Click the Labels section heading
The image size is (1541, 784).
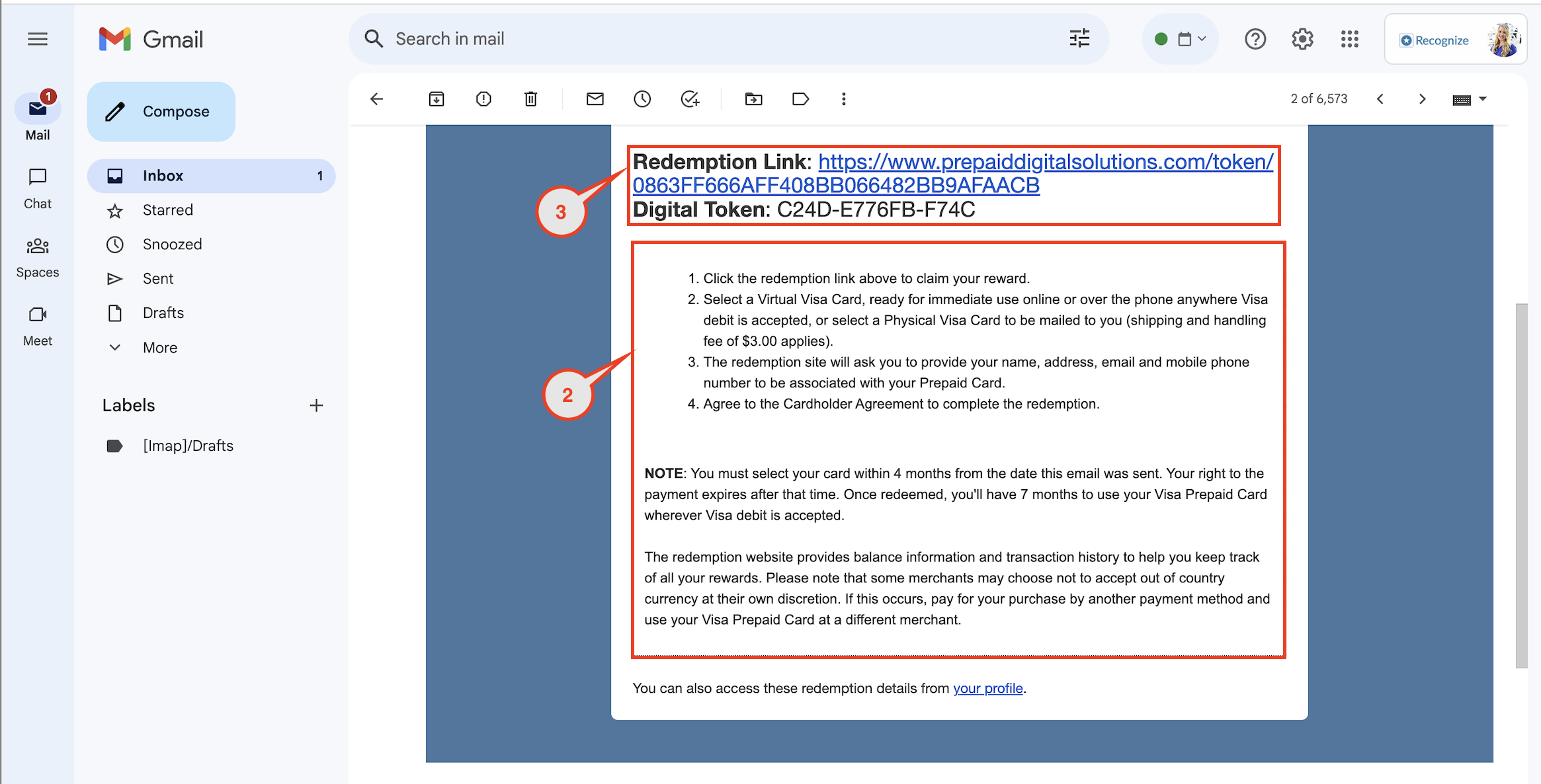click(x=128, y=405)
